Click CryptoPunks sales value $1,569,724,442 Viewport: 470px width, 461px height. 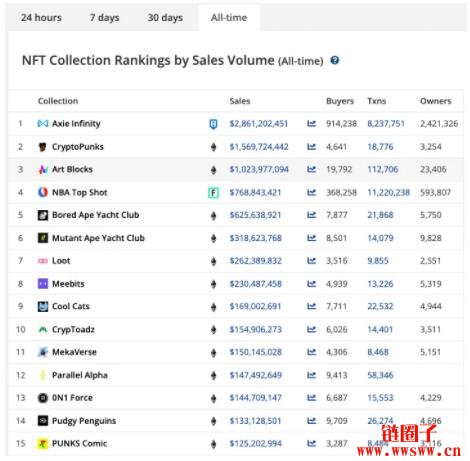(259, 147)
